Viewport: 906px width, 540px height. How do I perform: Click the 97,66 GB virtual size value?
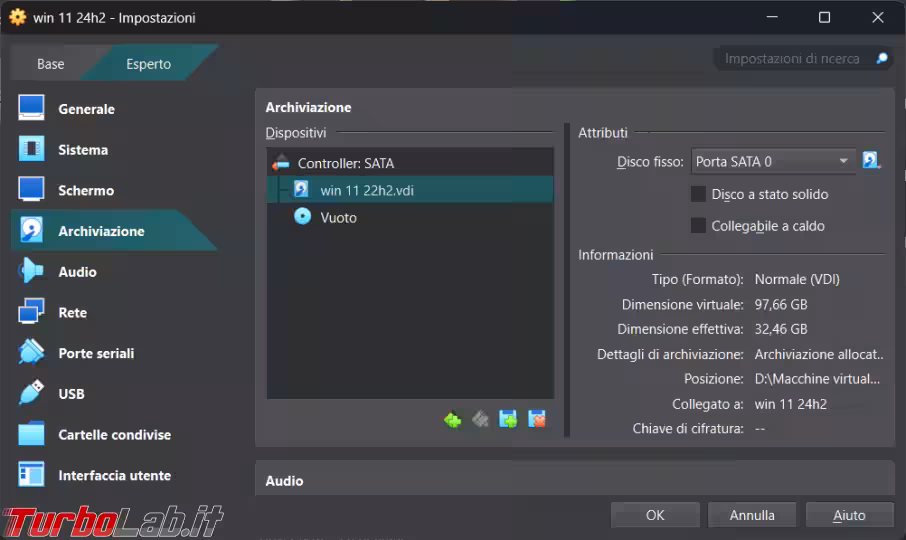[x=781, y=304]
